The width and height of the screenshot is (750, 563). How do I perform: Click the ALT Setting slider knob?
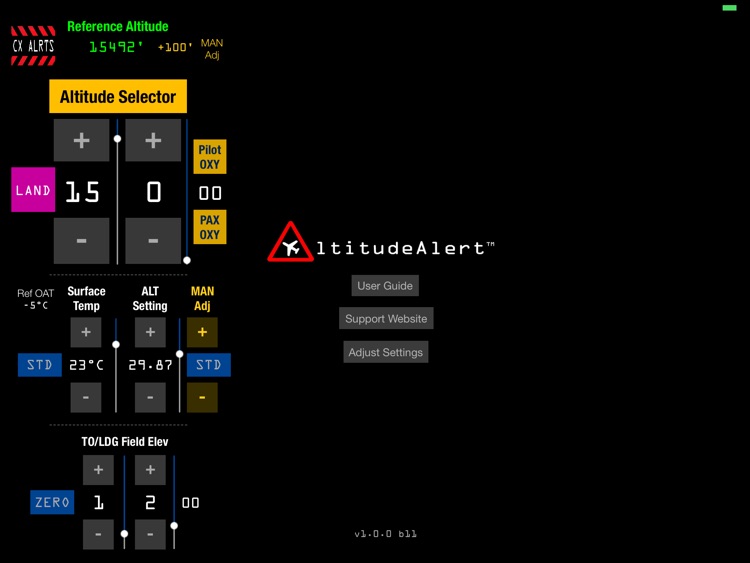pyautogui.click(x=179, y=354)
